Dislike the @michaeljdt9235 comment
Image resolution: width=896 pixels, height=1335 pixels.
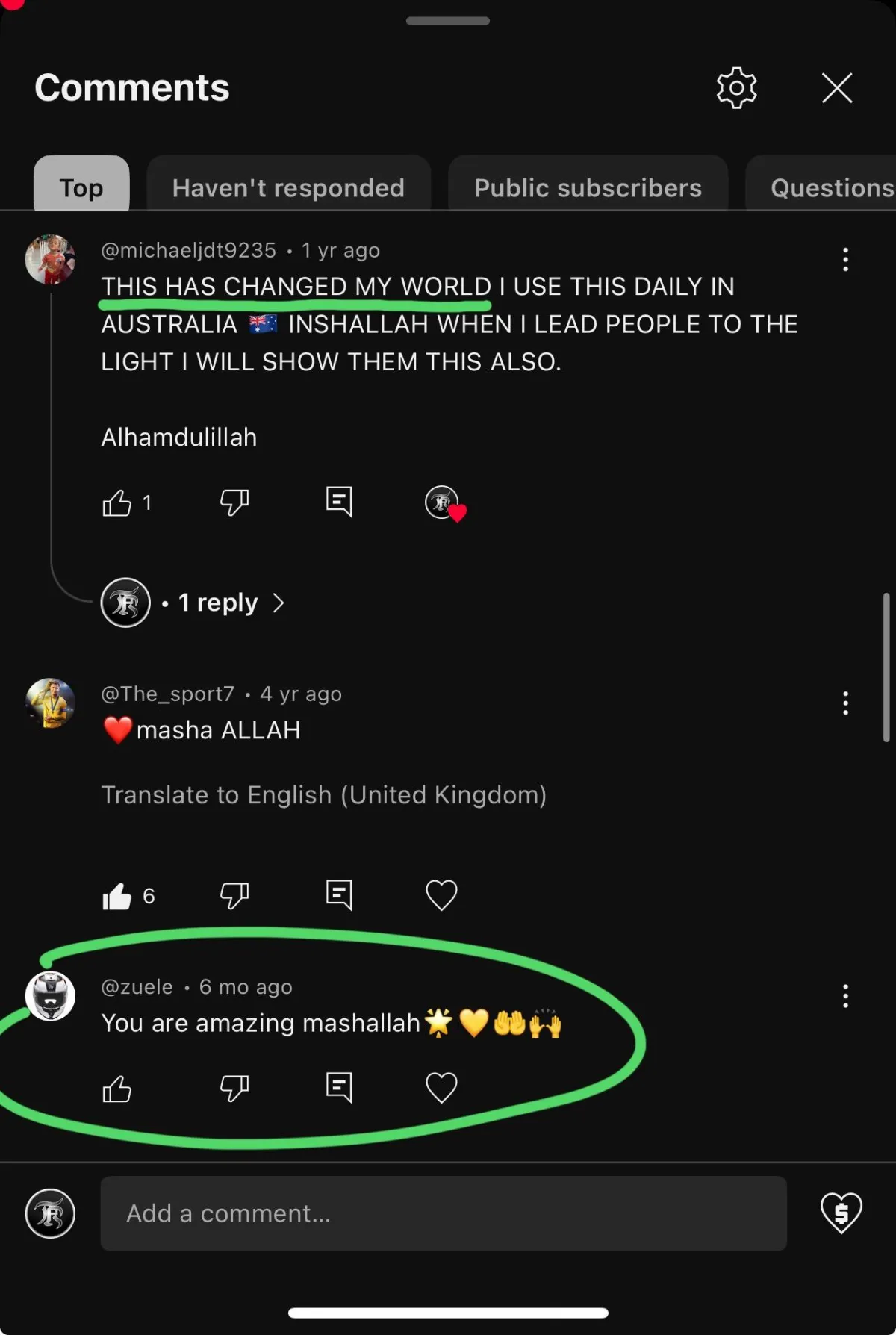point(234,502)
